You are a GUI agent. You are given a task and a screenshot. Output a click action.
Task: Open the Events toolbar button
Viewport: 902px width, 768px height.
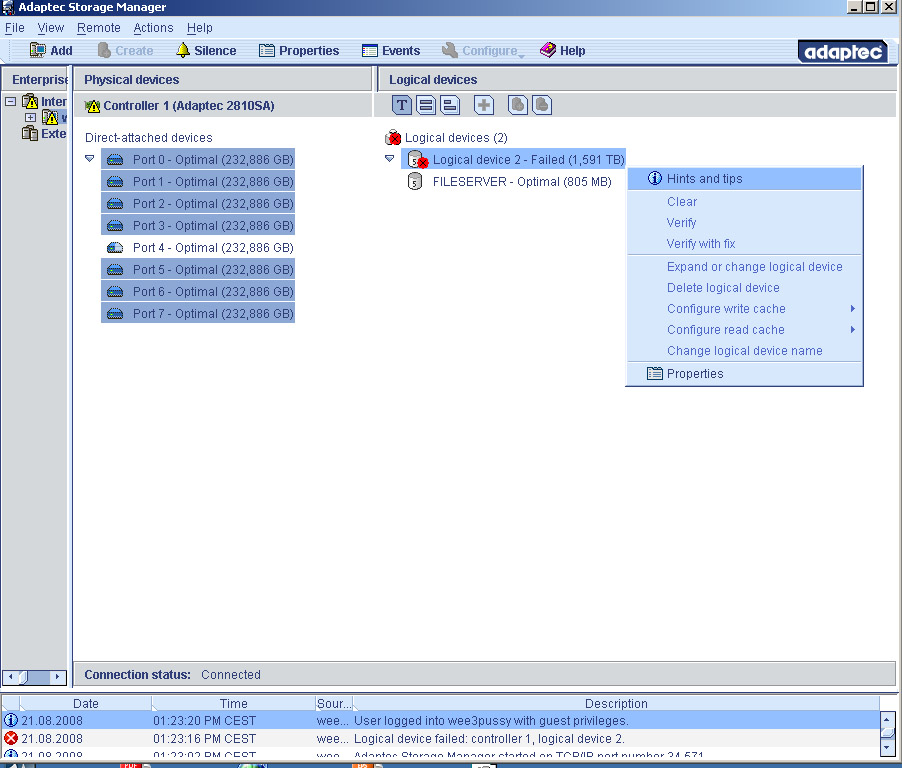pyautogui.click(x=391, y=51)
